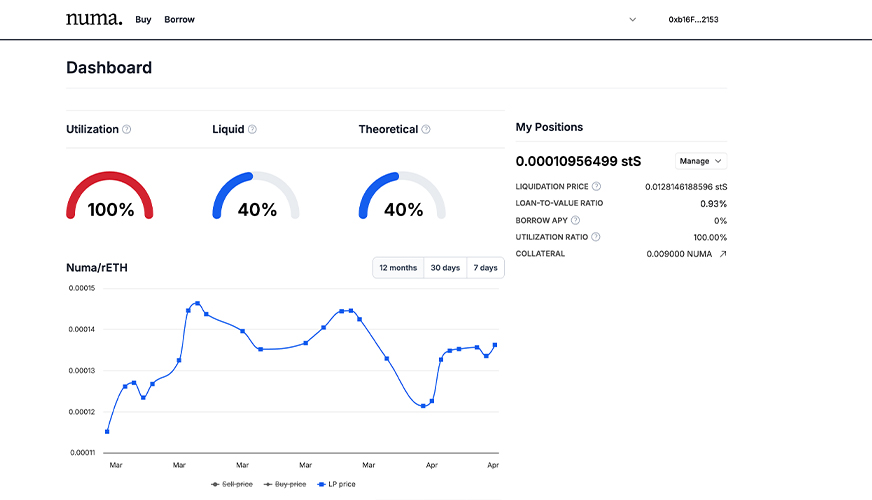The width and height of the screenshot is (872, 500).
Task: Click the Borrow APY info icon
Action: (575, 220)
